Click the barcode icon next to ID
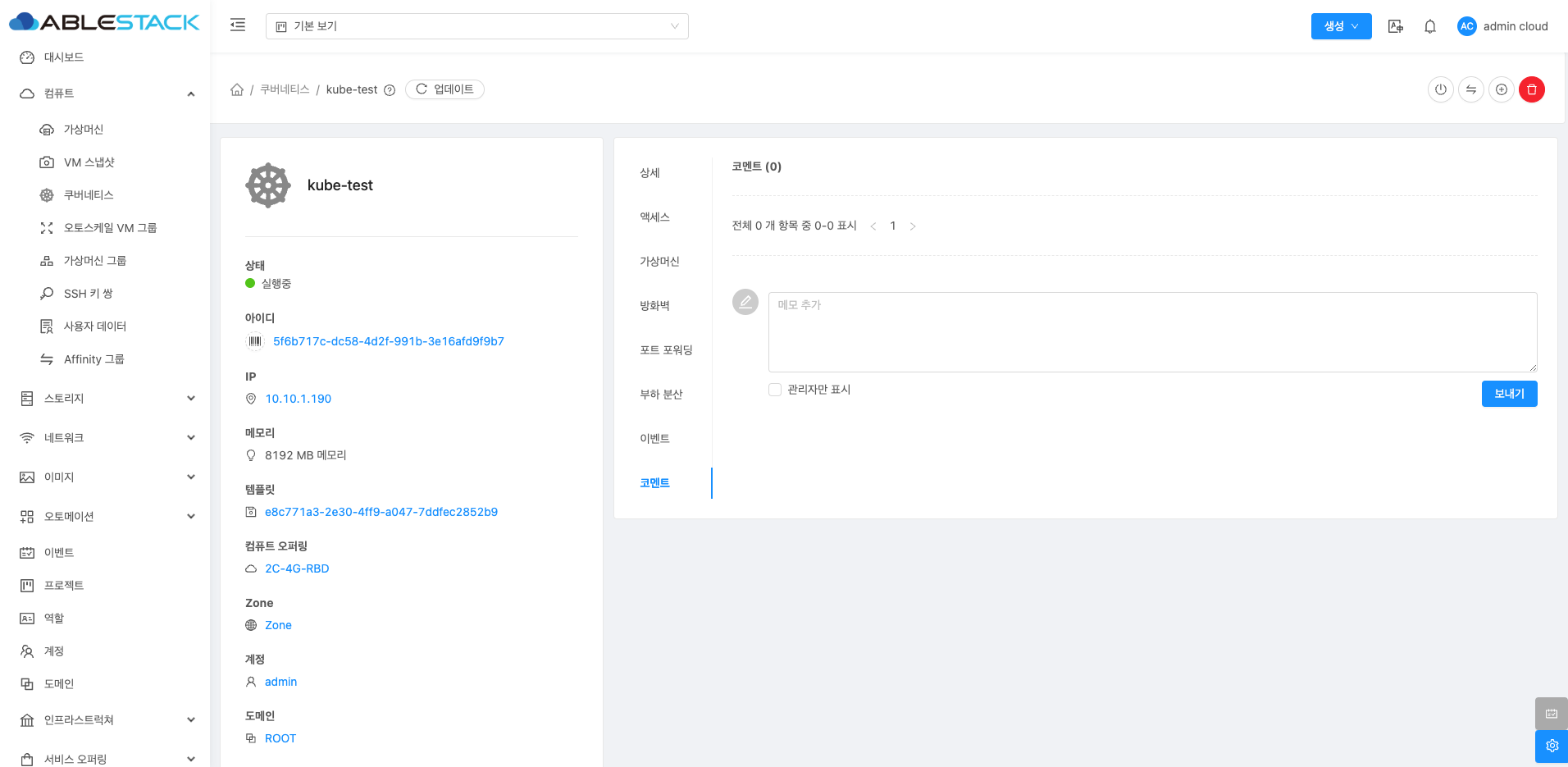The height and width of the screenshot is (767, 1568). point(255,341)
